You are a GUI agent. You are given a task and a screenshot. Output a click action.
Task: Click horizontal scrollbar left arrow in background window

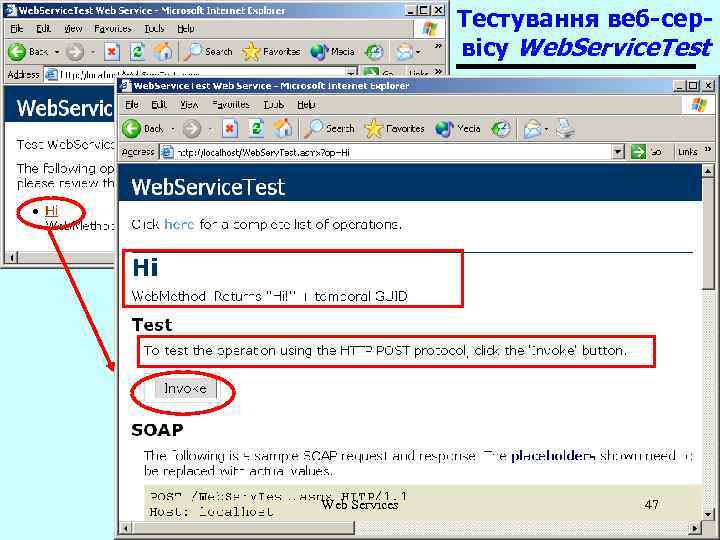pyautogui.click(x=12, y=258)
